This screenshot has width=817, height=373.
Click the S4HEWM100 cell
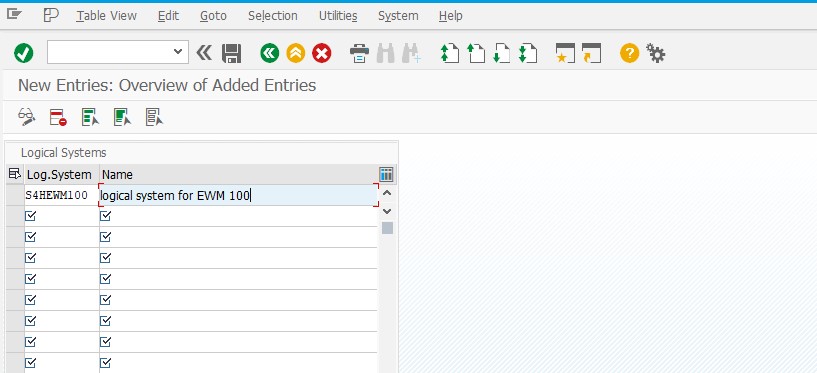point(61,195)
